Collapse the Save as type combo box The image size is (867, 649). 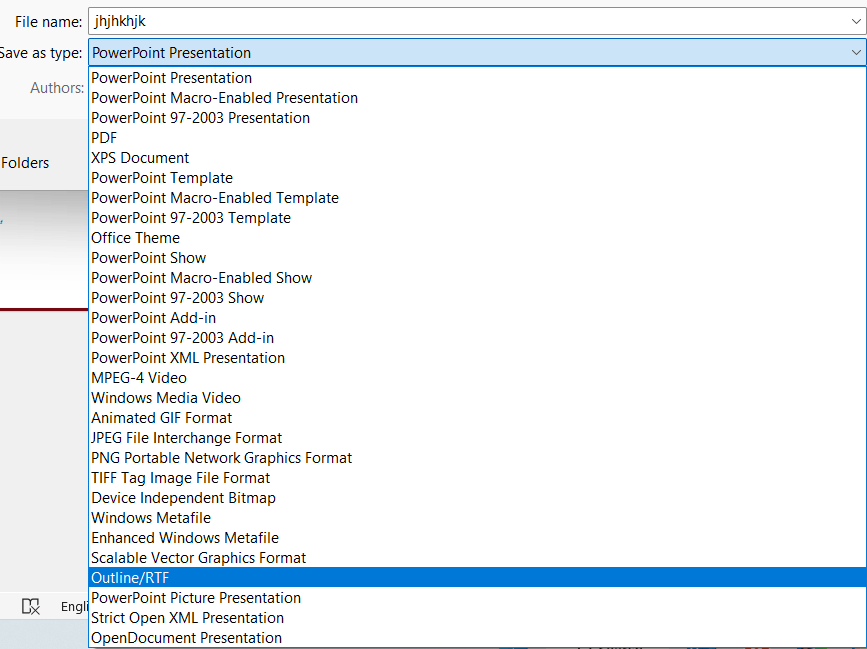pos(855,53)
